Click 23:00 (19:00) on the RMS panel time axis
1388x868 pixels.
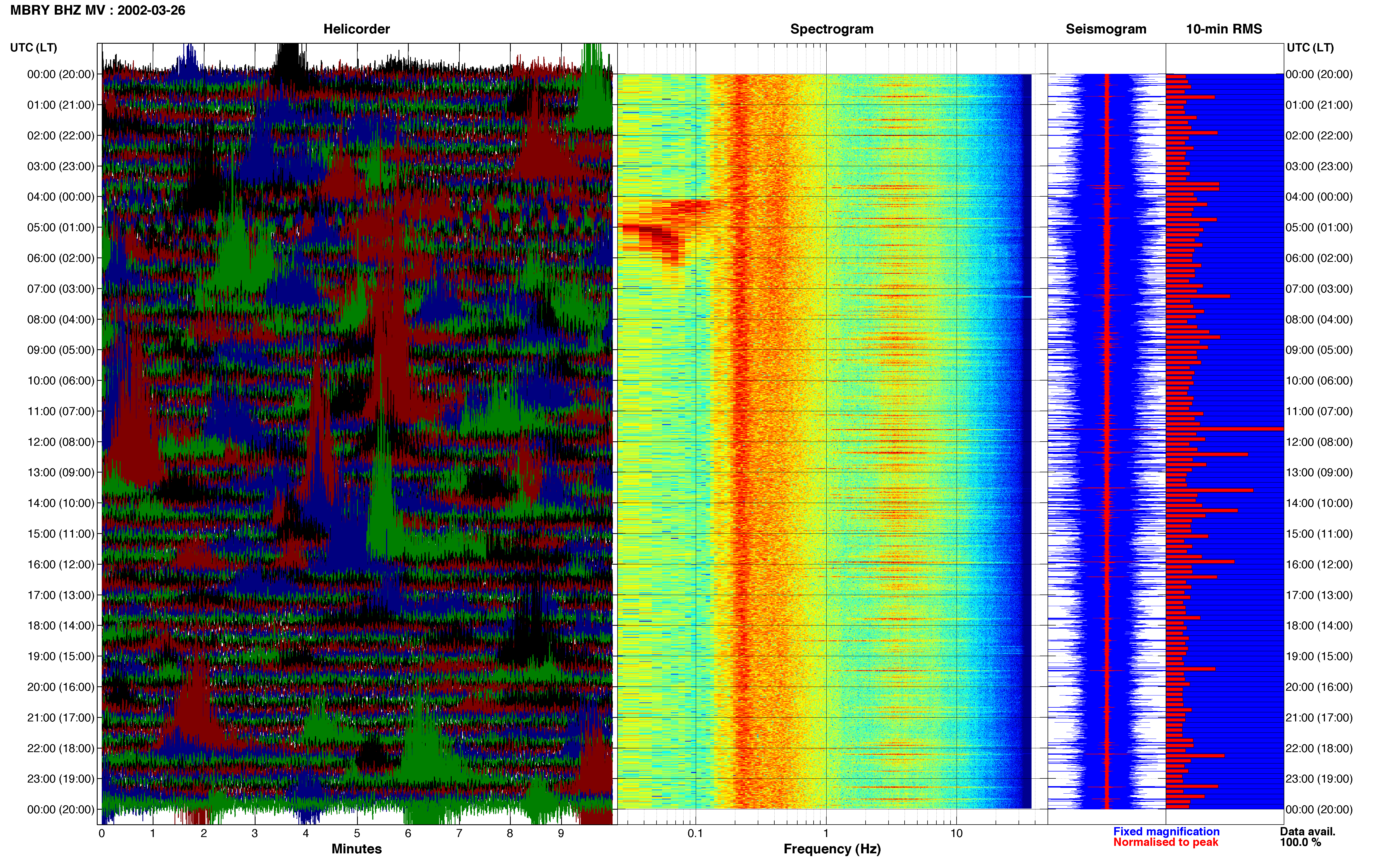1319,779
